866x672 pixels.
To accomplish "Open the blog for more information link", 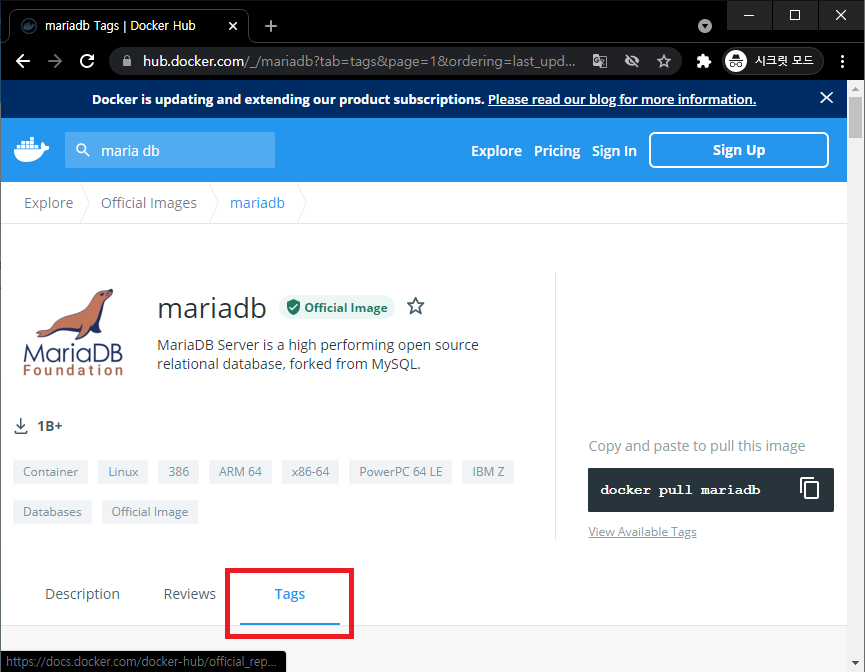I will point(622,99).
